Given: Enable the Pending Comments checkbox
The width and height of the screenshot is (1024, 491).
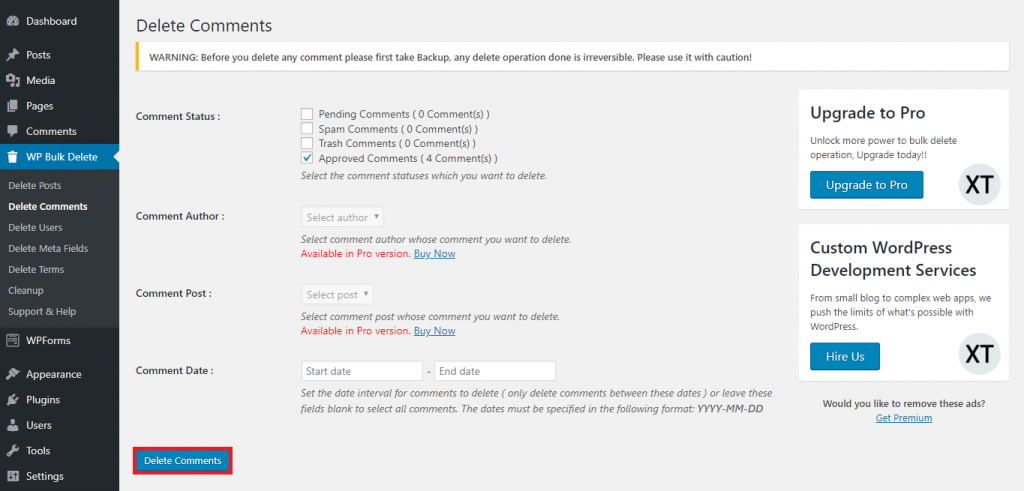Looking at the screenshot, I should 307,114.
